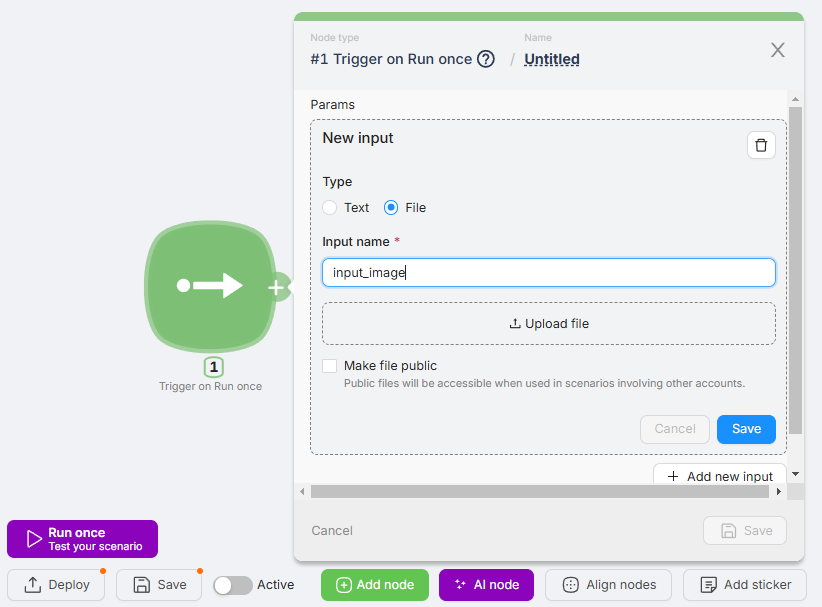Click the bottom toolbar Save button
This screenshot has height=607, width=822.
(160, 585)
